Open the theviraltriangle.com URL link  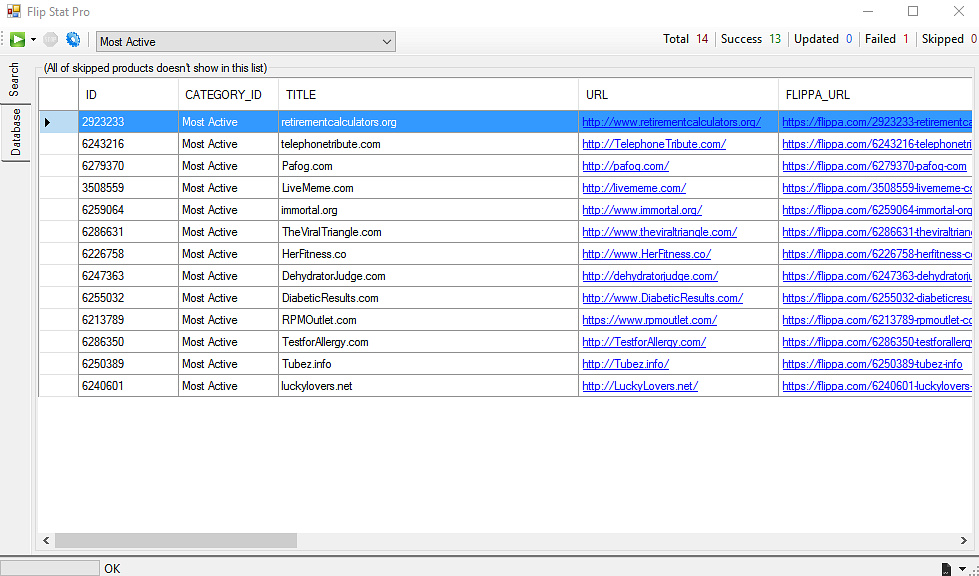[659, 232]
